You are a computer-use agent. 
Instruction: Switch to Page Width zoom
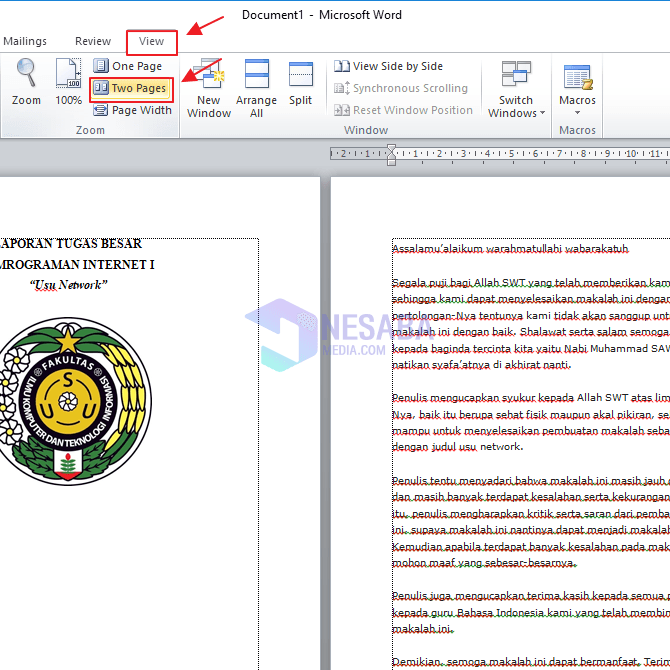132,110
